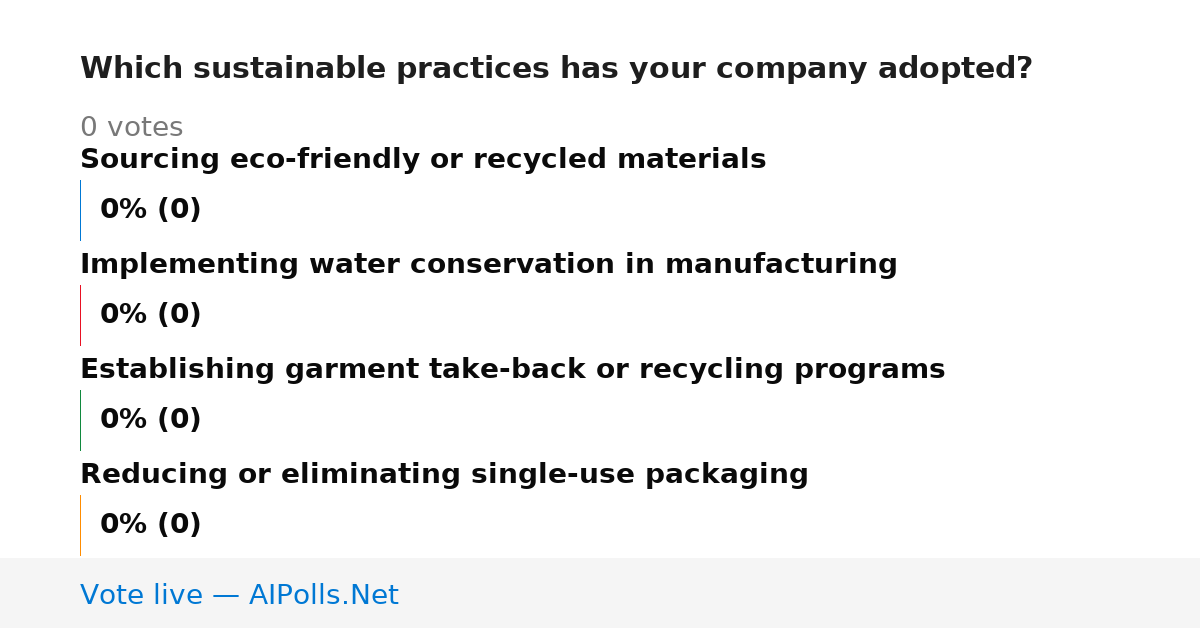Click 0% (0) under Reducing single-use packaging
1200x628 pixels.
(x=150, y=525)
